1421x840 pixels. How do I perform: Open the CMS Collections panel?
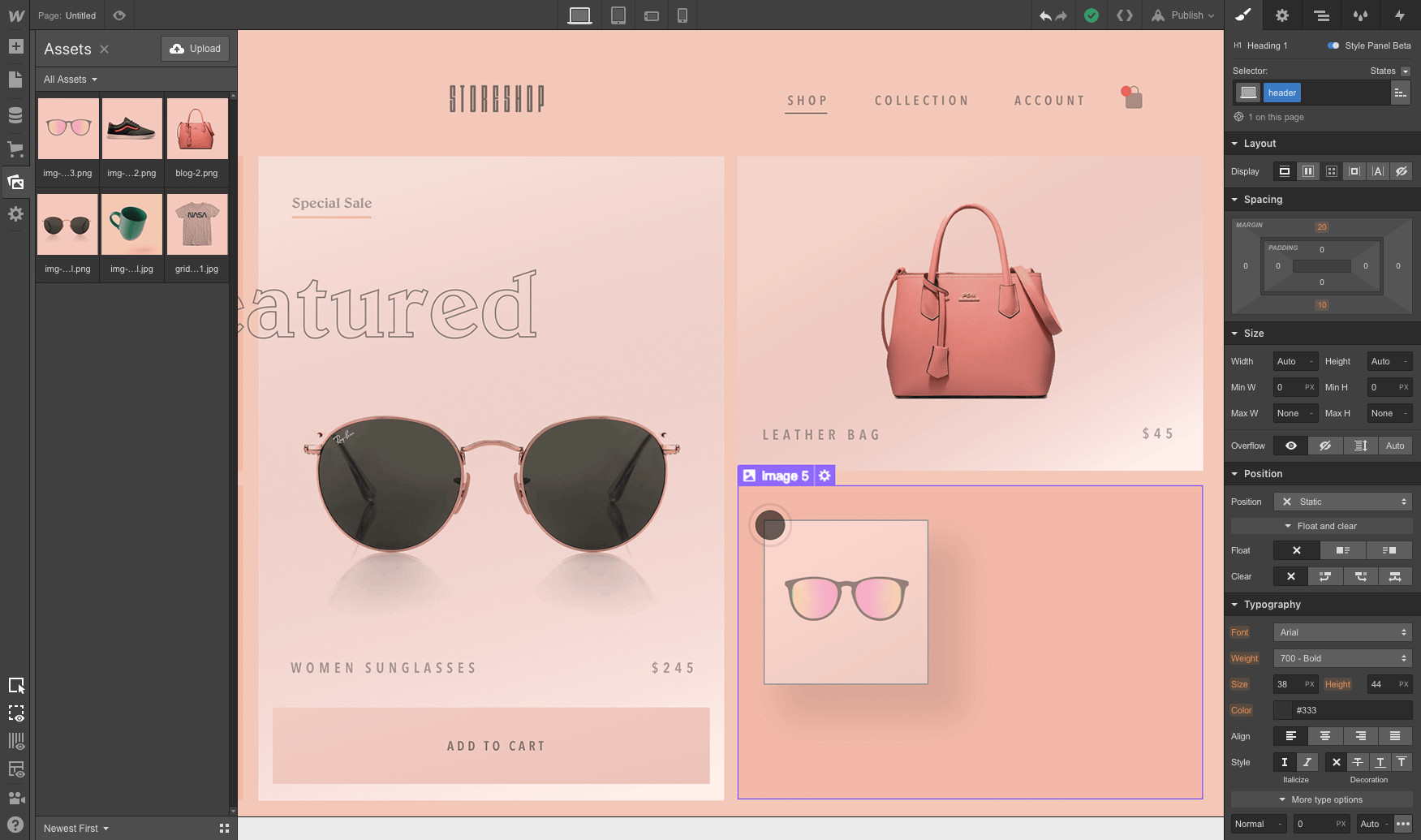click(15, 115)
